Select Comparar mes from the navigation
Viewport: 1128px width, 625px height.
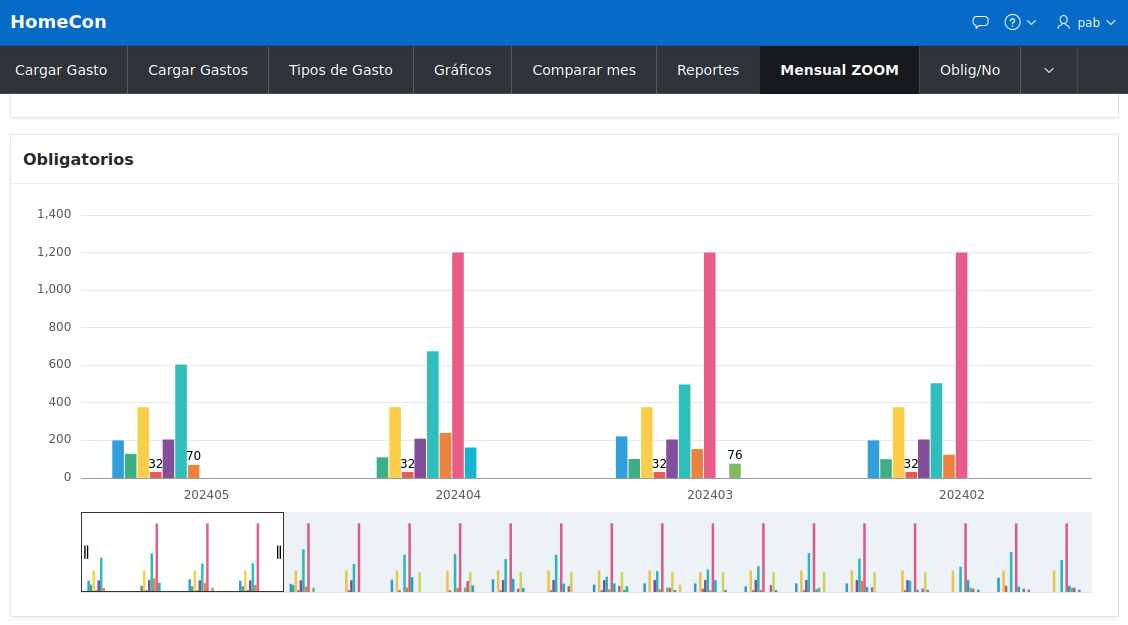pyautogui.click(x=583, y=70)
